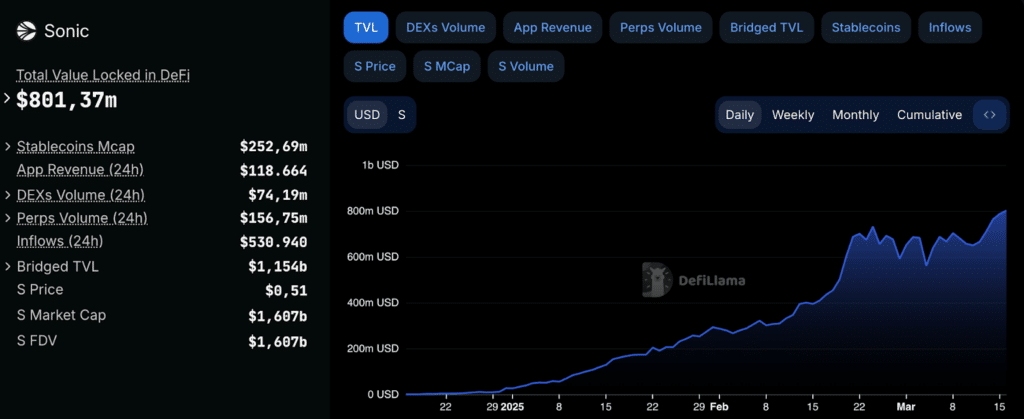The height and width of the screenshot is (419, 1024).
Task: Click the 600m USD axis label
Action: (x=374, y=257)
